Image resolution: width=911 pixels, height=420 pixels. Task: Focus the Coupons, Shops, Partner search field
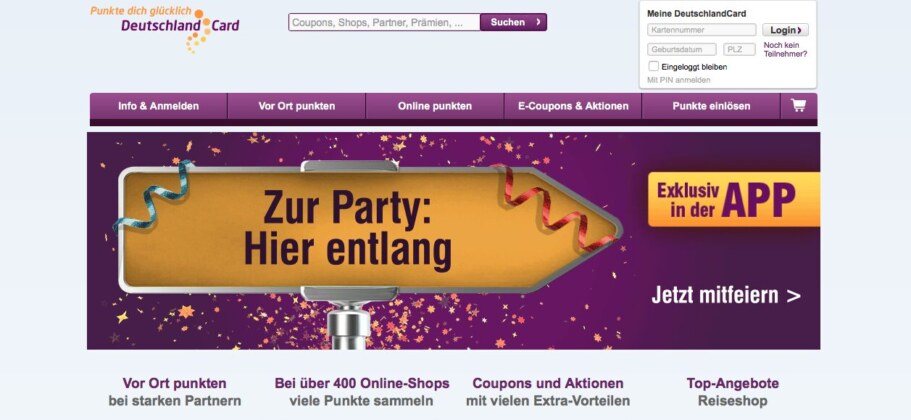(x=385, y=22)
